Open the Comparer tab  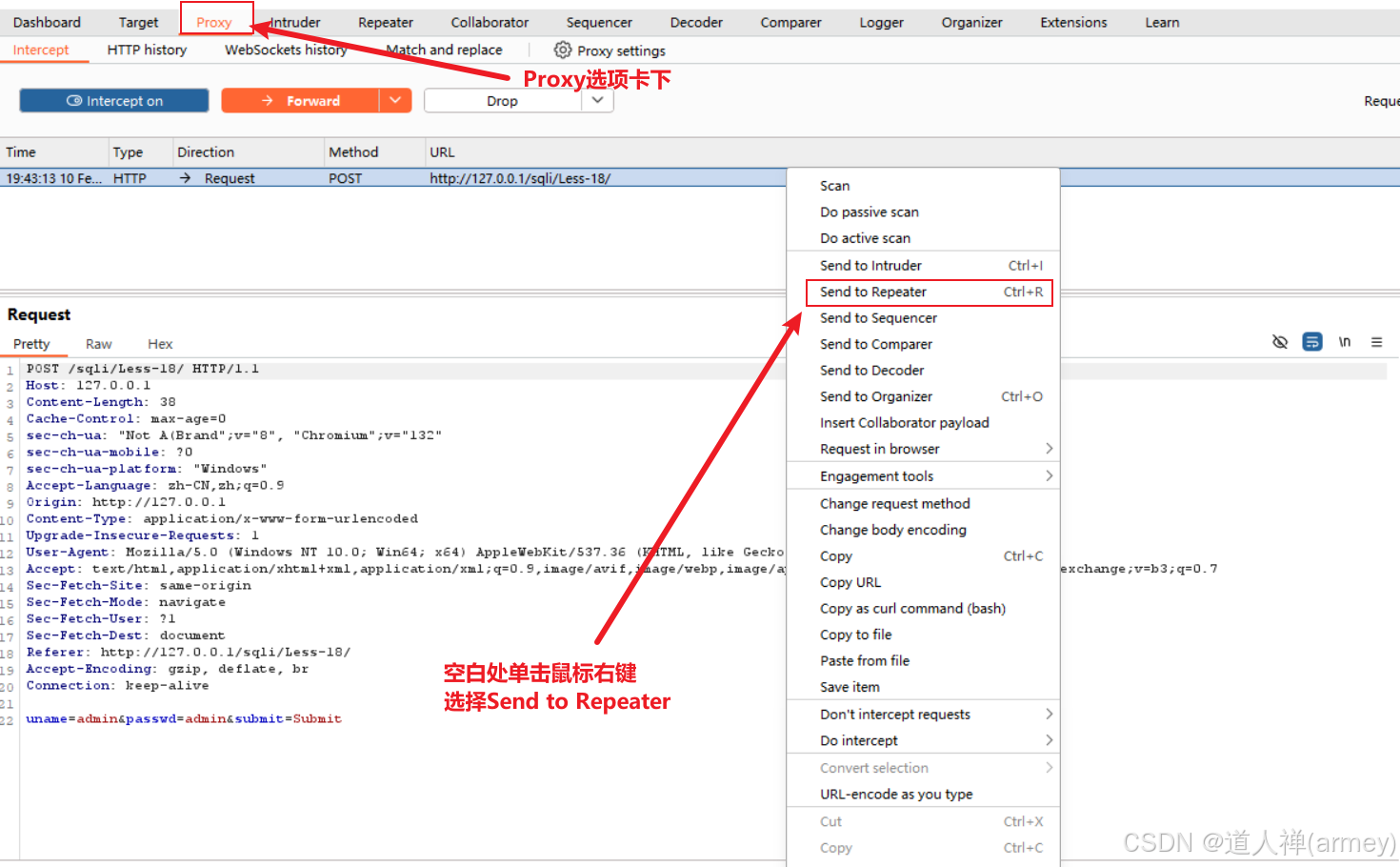click(790, 22)
